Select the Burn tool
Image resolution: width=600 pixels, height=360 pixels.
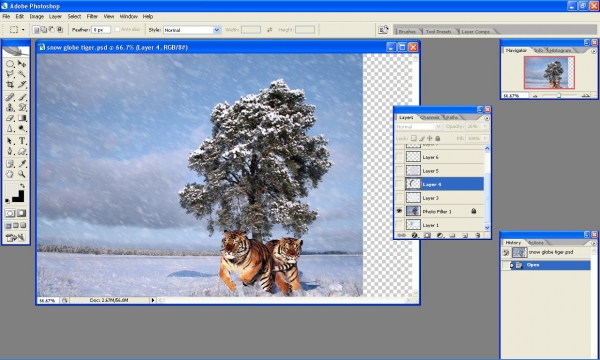tap(22, 129)
